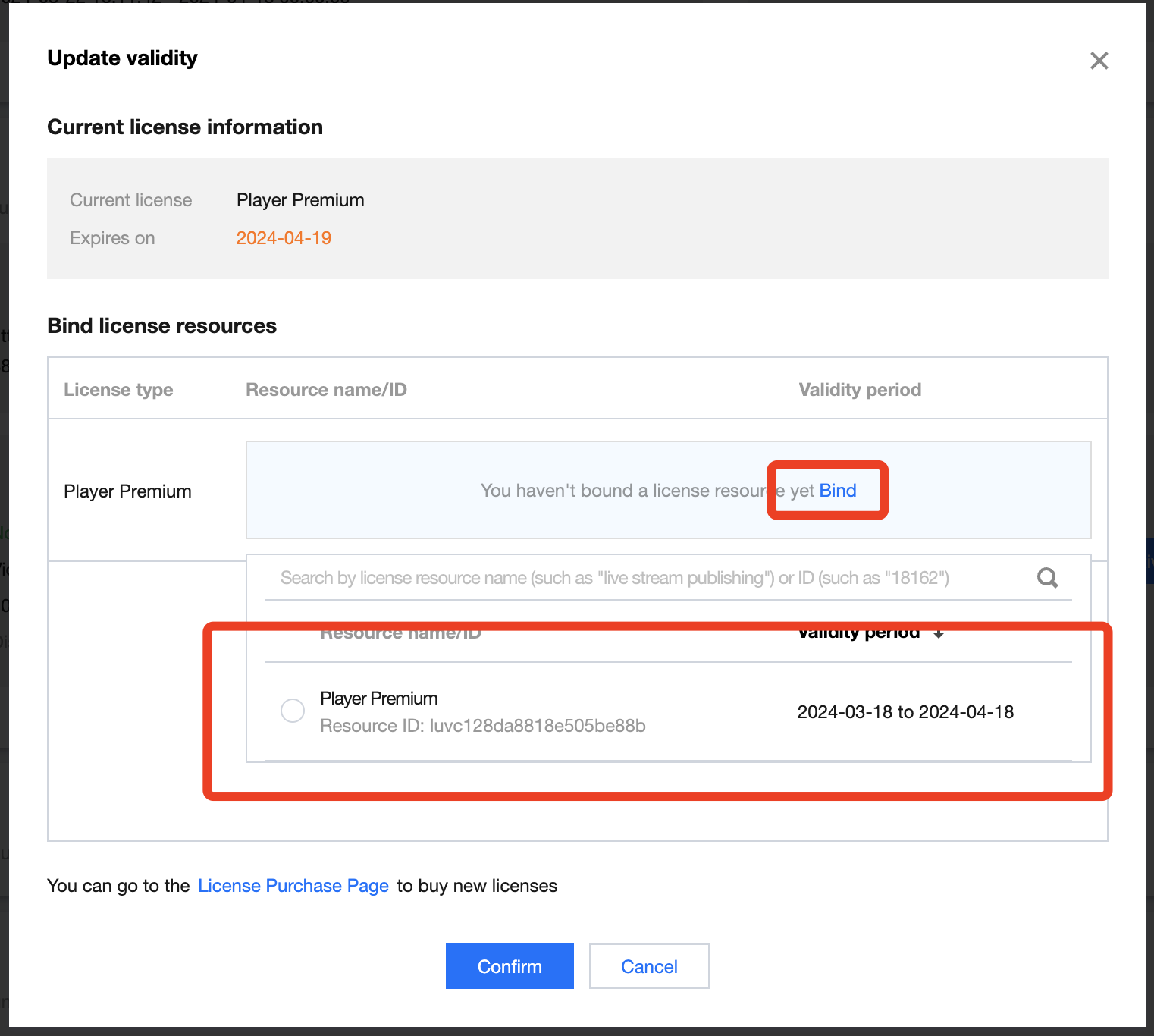
Task: Click Player Premium in the License type column
Action: click(127, 491)
